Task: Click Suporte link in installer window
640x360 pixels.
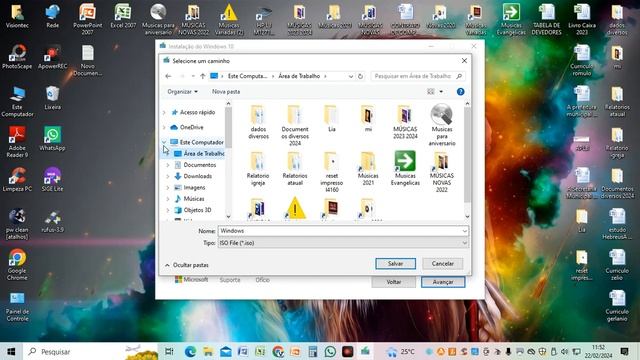Action: [x=230, y=280]
